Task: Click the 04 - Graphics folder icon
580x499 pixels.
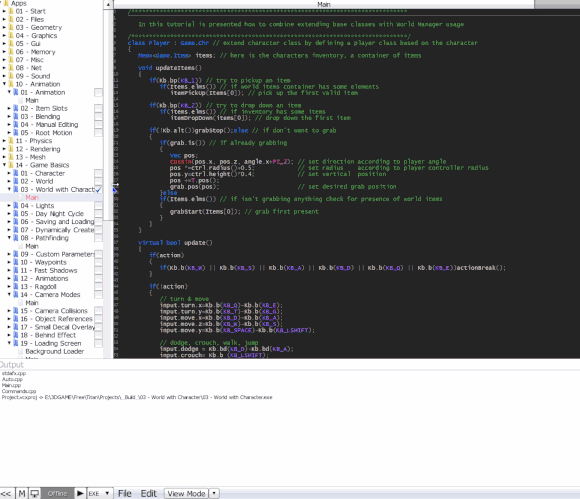Action: (x=11, y=36)
